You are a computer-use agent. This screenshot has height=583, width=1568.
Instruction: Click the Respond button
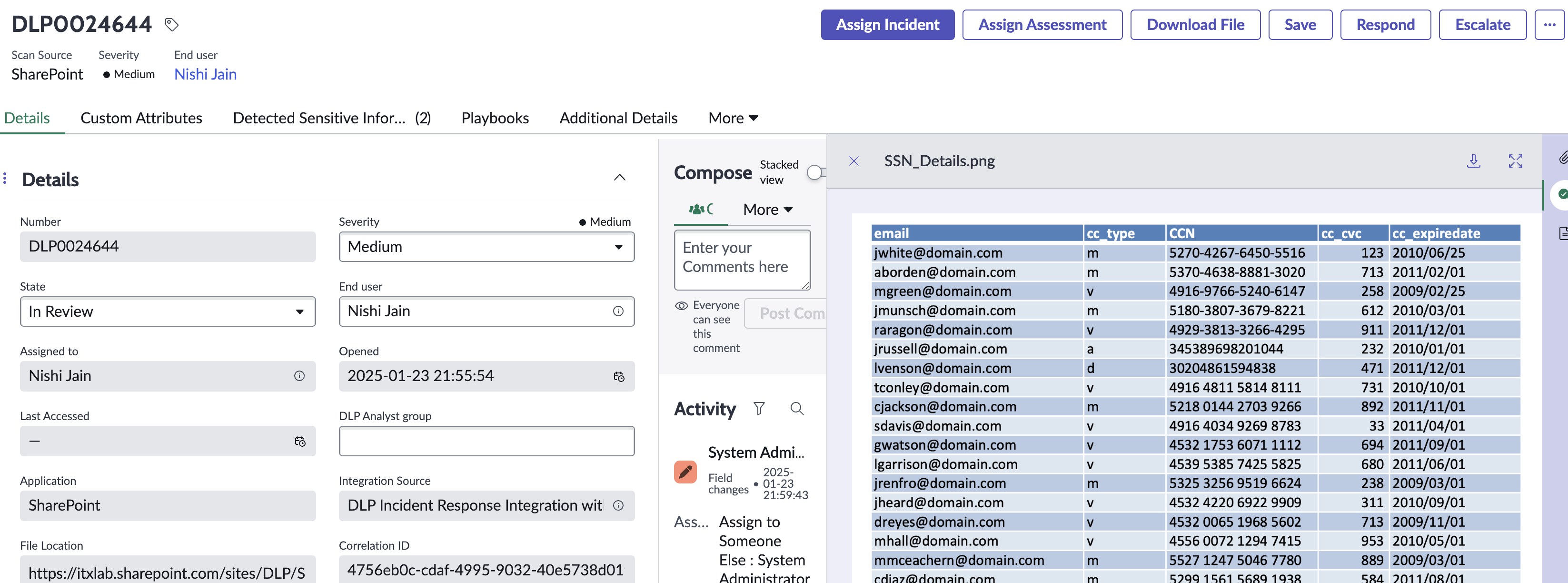pos(1385,25)
